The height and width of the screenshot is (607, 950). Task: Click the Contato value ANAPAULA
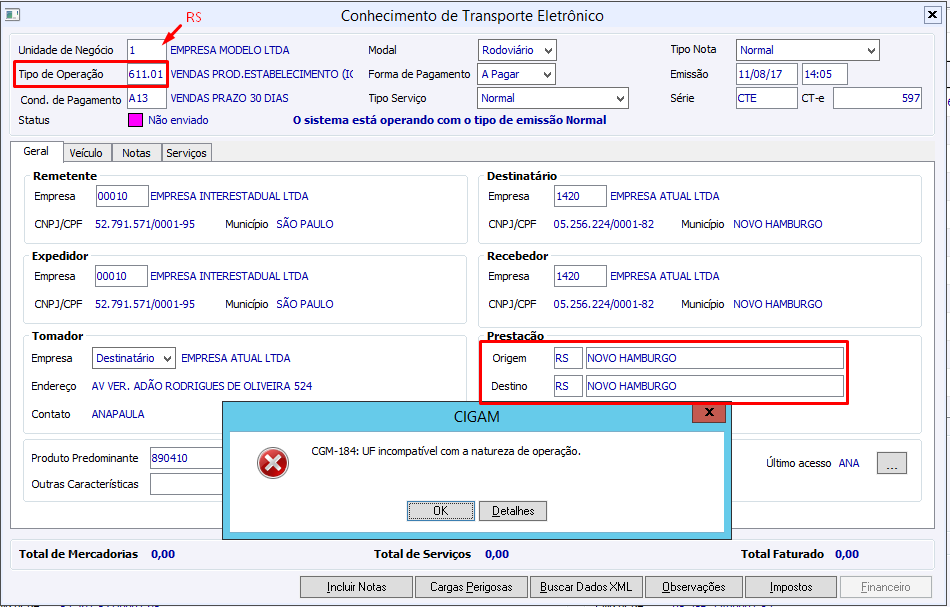118,414
